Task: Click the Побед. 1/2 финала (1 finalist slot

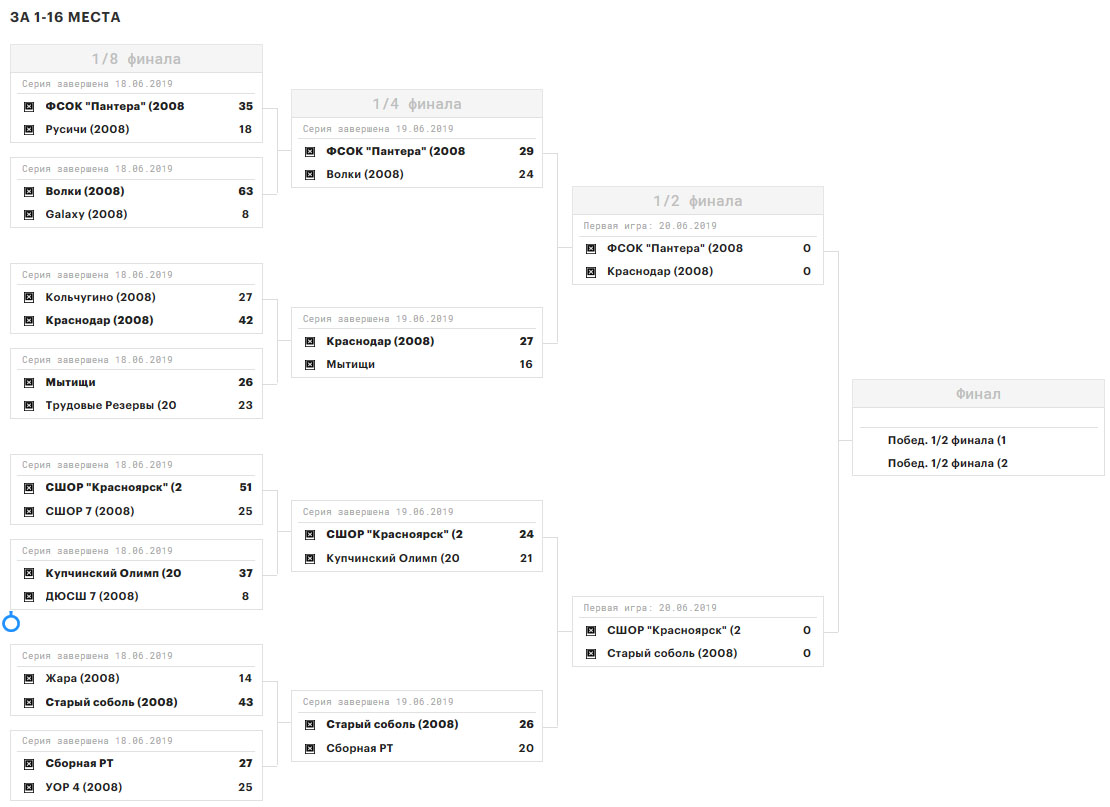Action: tap(946, 440)
